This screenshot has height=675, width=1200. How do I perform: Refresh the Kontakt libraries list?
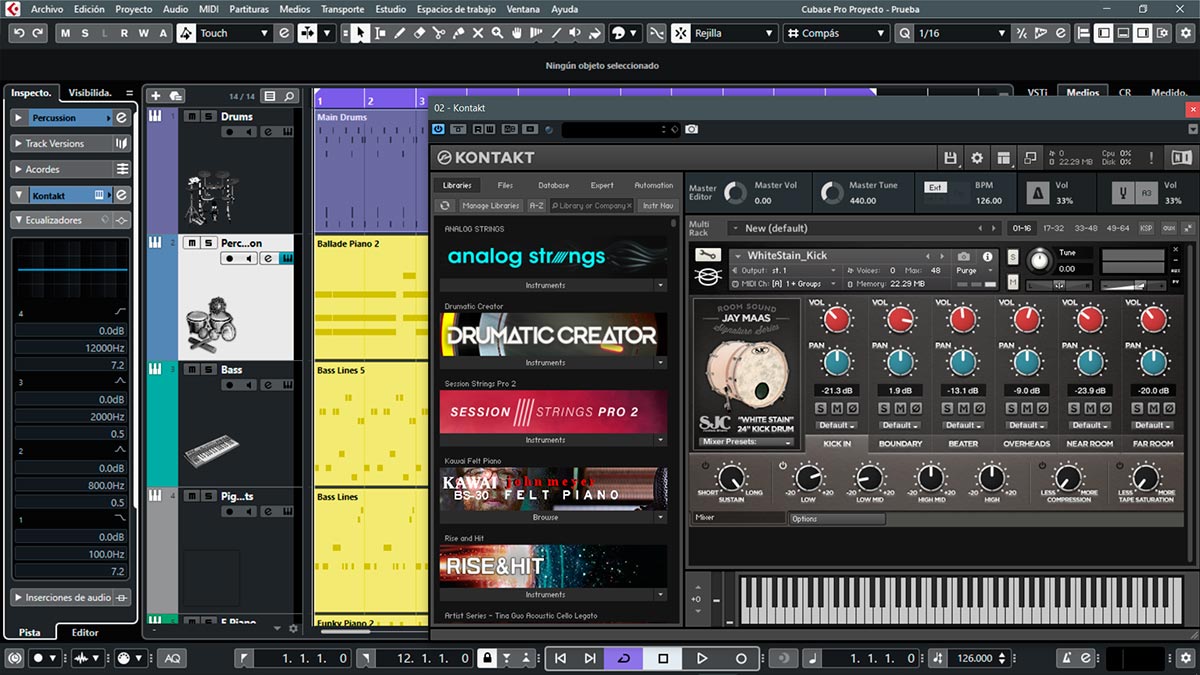click(445, 206)
